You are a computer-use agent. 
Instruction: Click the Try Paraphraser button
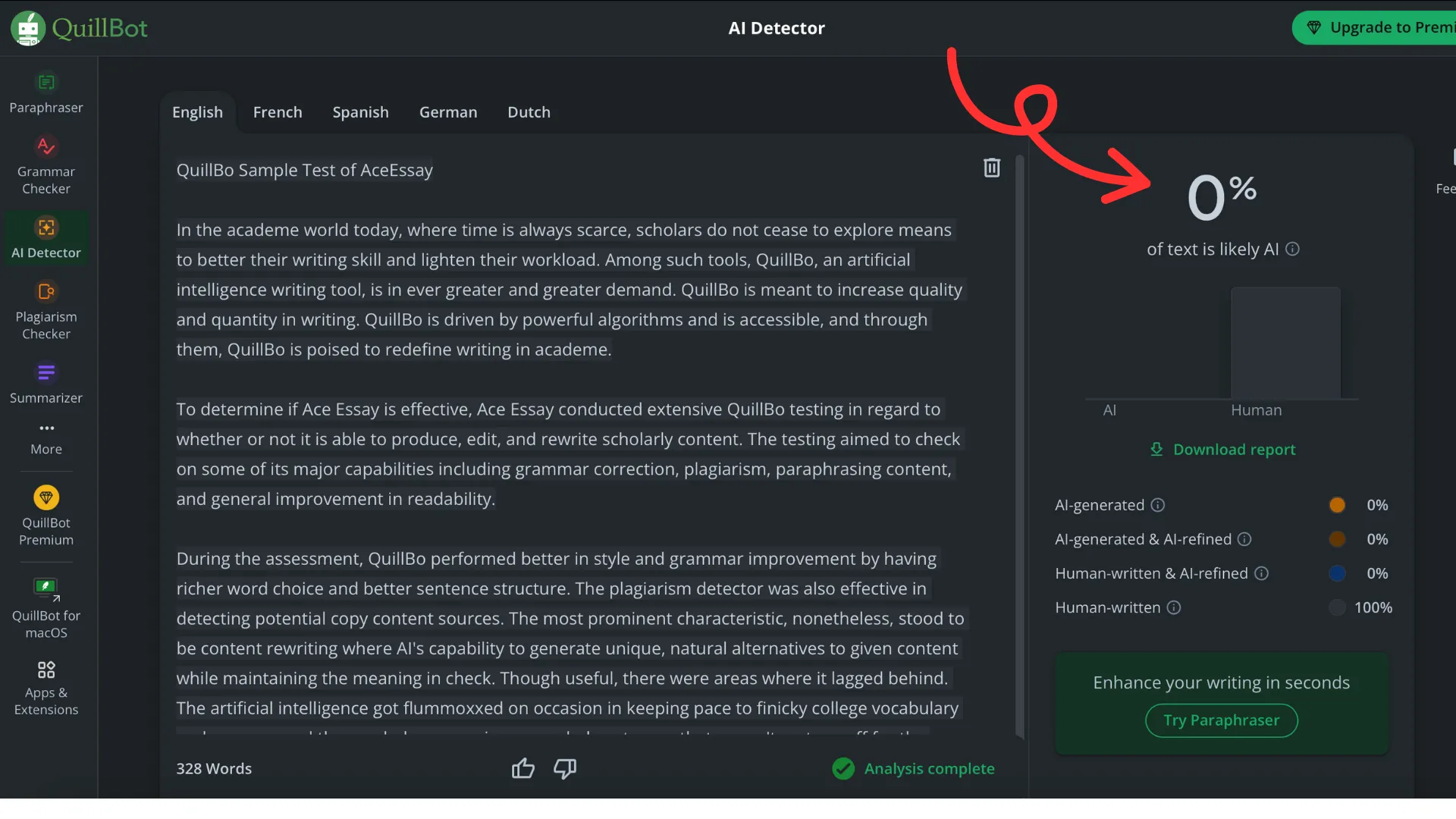(x=1221, y=720)
